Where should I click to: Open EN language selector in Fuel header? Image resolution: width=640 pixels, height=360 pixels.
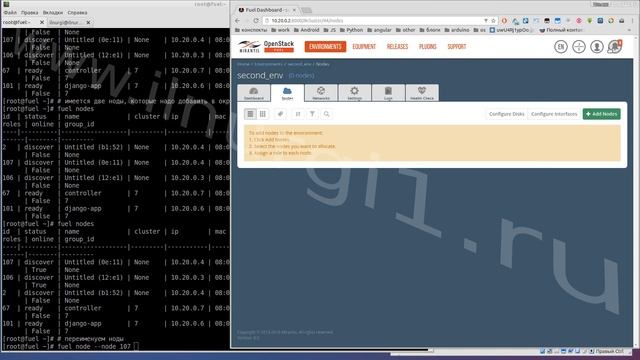coord(561,47)
